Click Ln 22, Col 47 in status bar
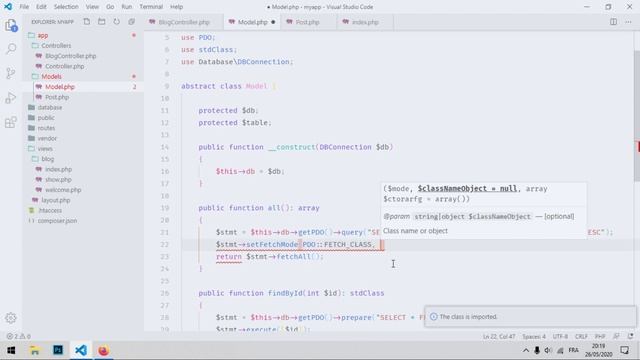 pos(499,336)
